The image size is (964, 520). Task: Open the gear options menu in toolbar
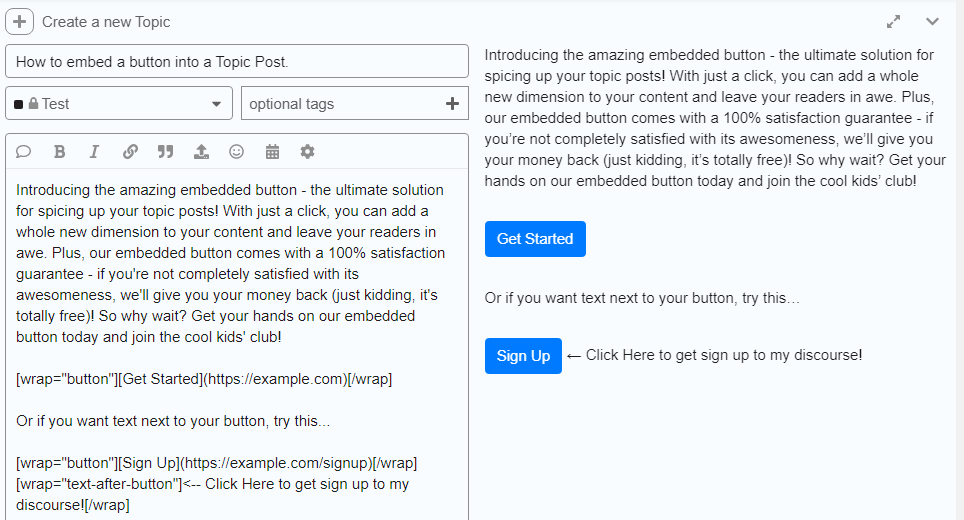pos(307,152)
